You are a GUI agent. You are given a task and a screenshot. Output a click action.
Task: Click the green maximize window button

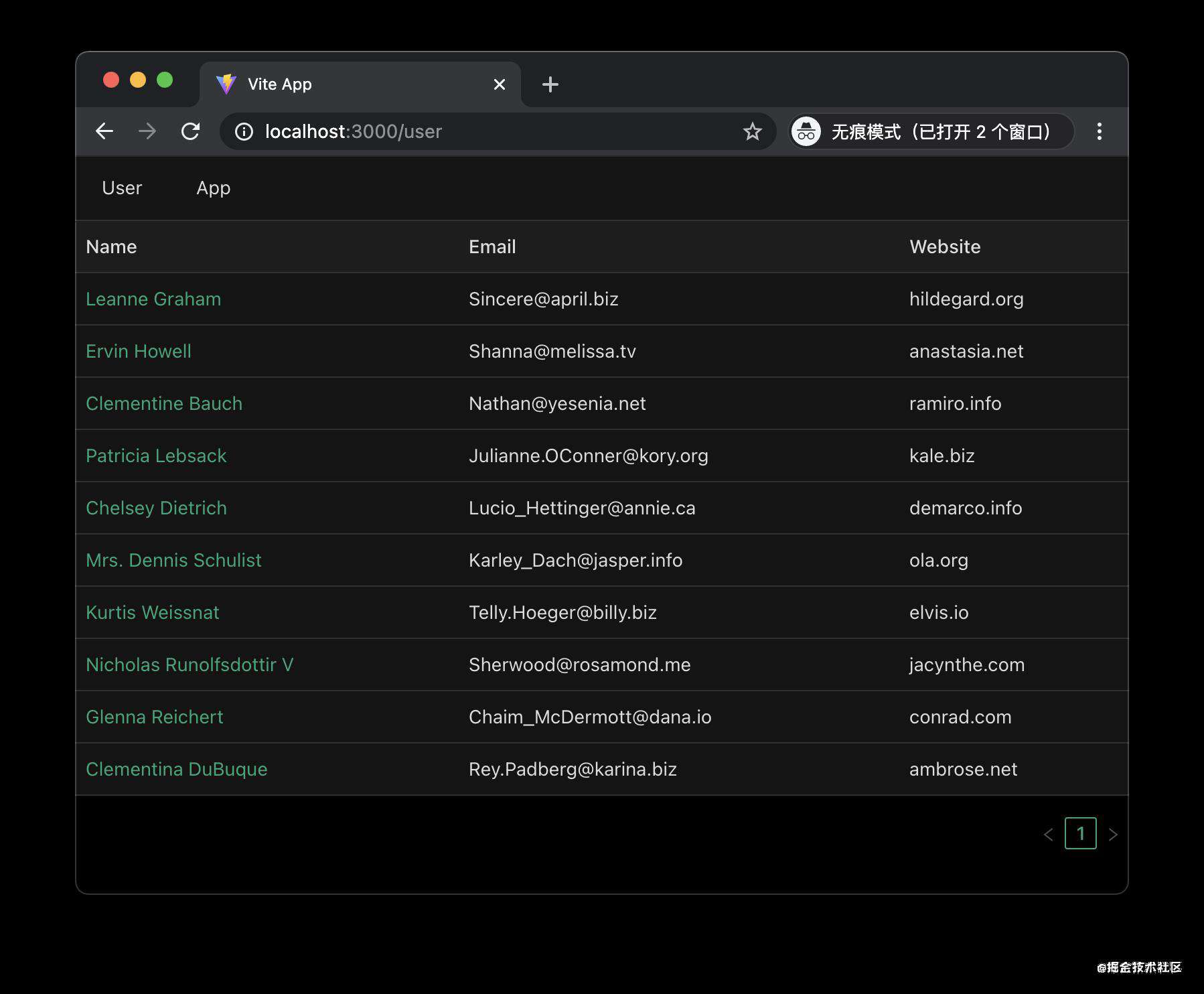click(165, 80)
